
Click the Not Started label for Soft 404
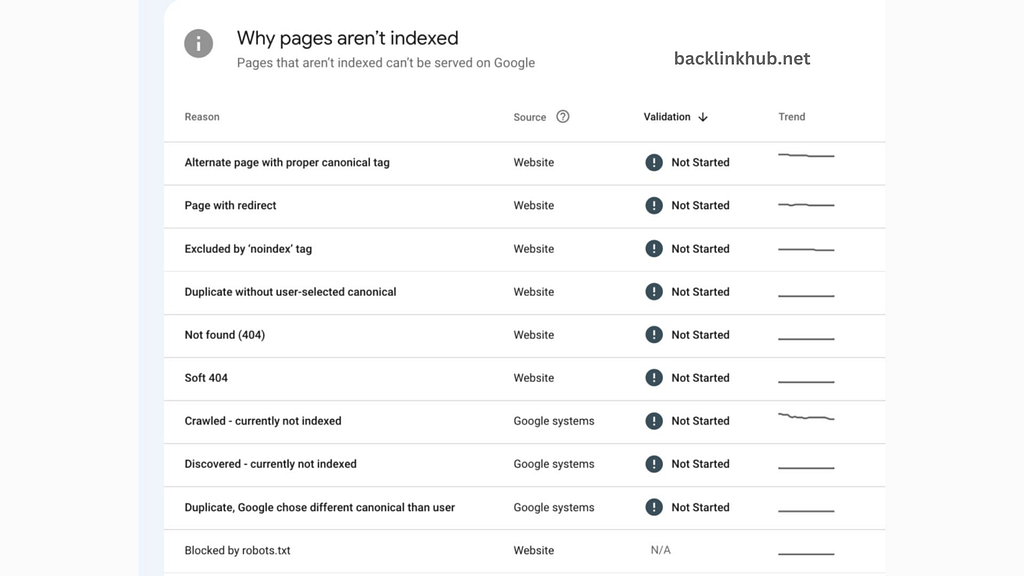point(700,378)
